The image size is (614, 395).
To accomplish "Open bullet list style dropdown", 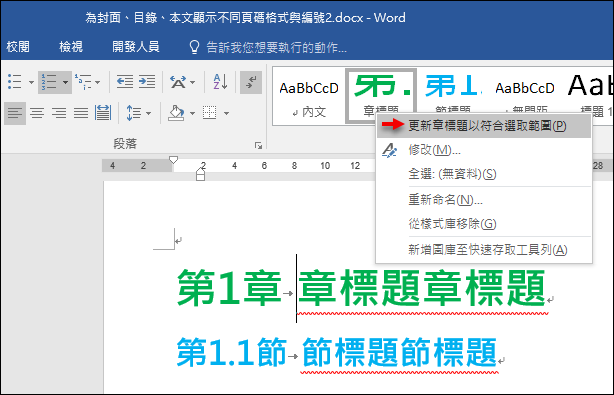I will point(31,82).
